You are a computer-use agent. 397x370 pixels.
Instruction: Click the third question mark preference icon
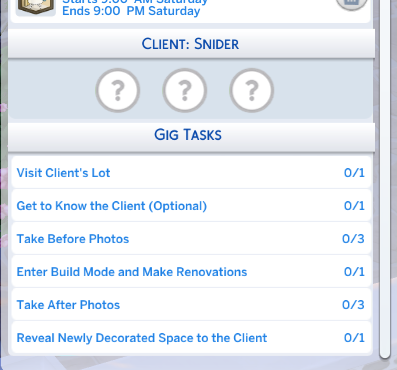click(251, 90)
